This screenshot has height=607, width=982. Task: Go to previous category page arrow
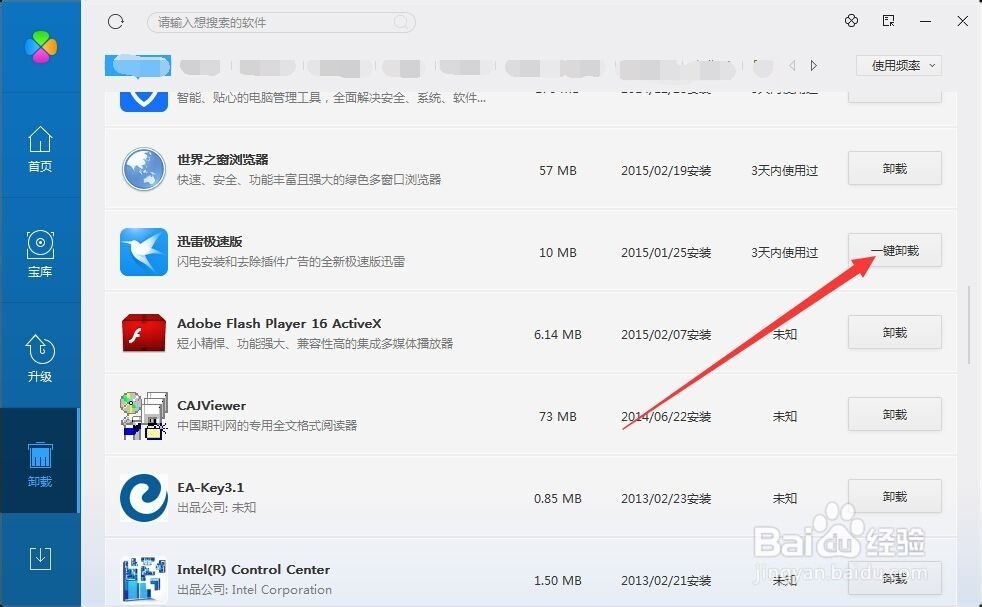point(793,65)
